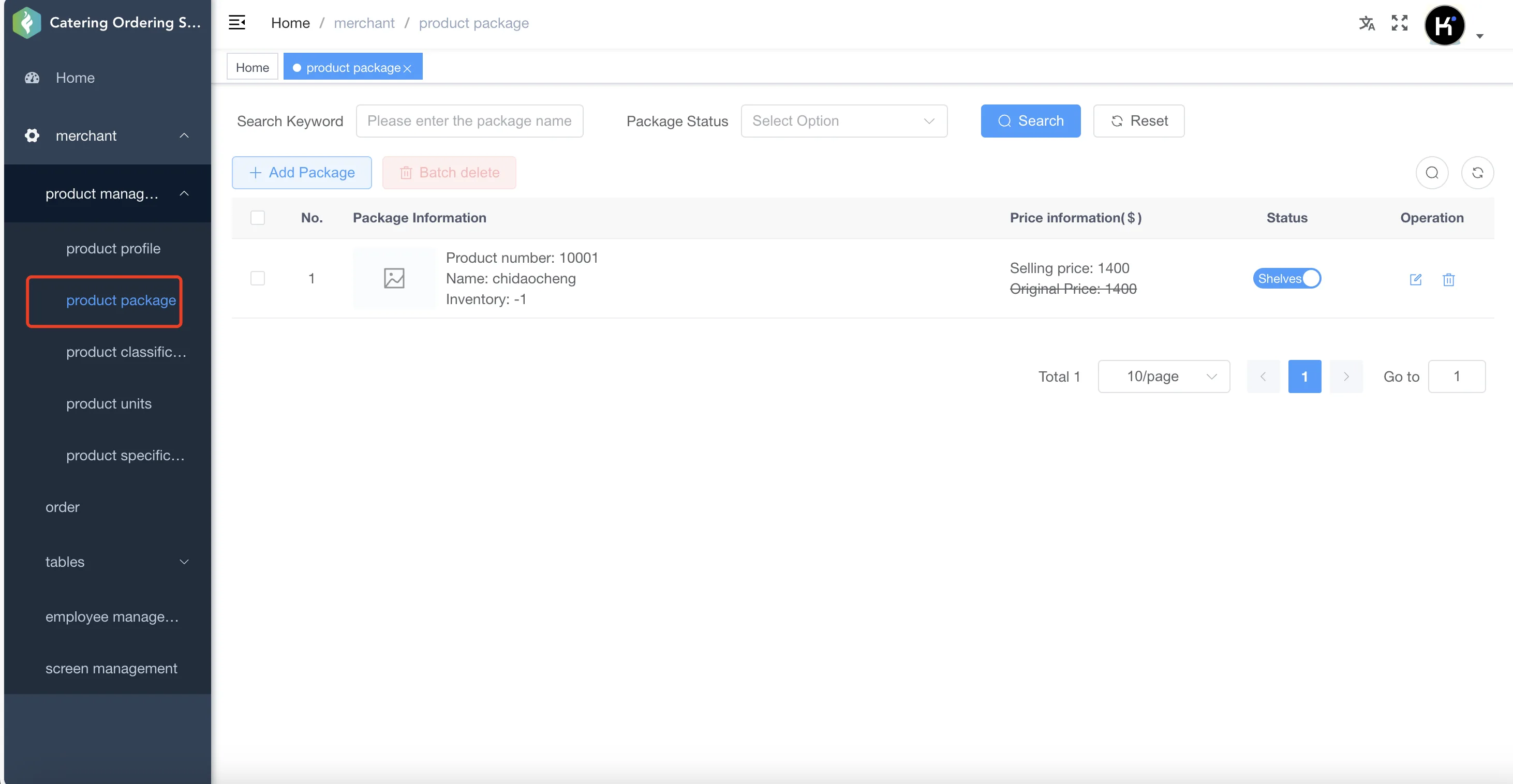Click the 'Inventory: -1' text
The image size is (1513, 784).
(x=486, y=299)
